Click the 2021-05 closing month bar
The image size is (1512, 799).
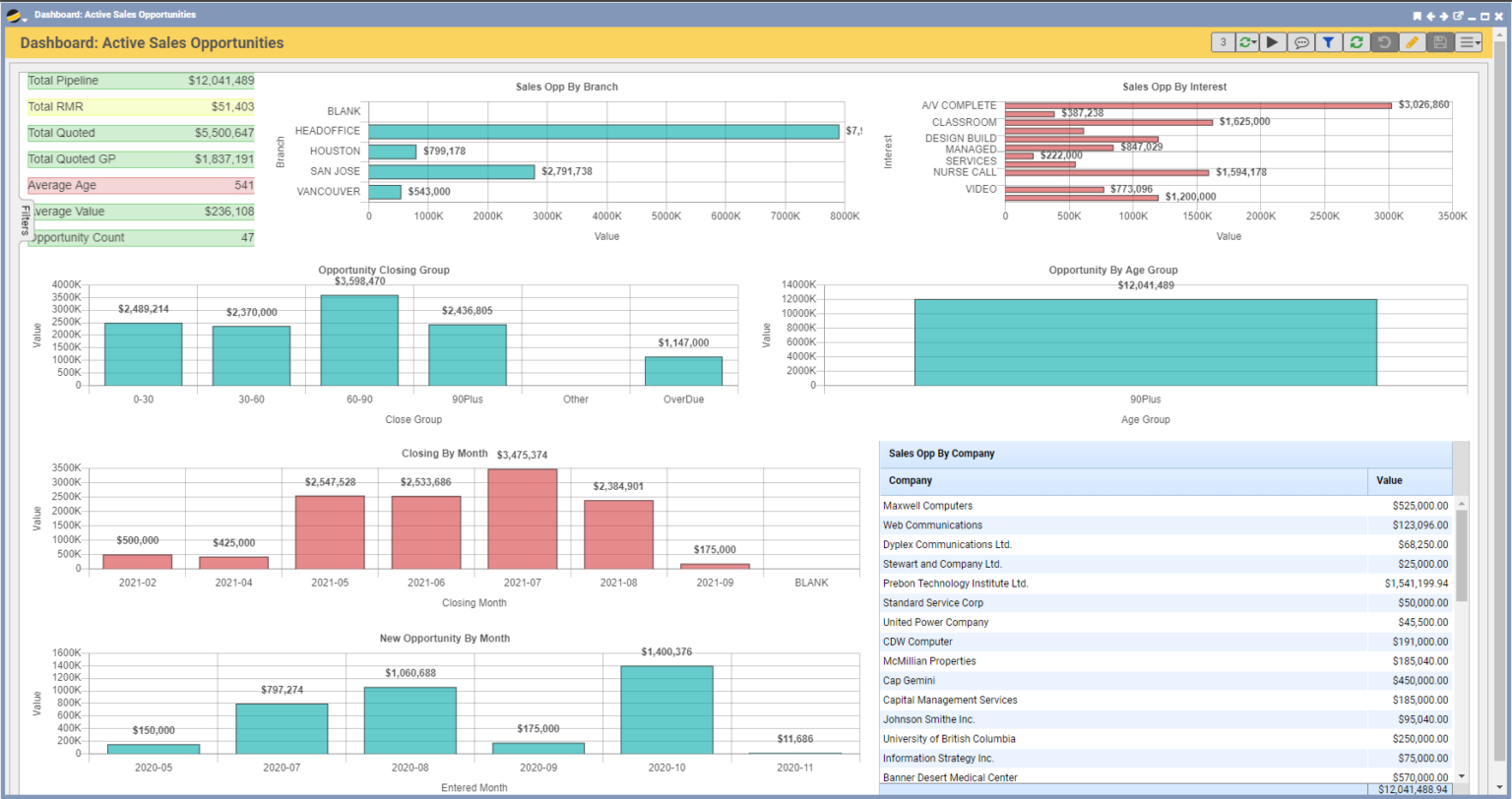330,532
